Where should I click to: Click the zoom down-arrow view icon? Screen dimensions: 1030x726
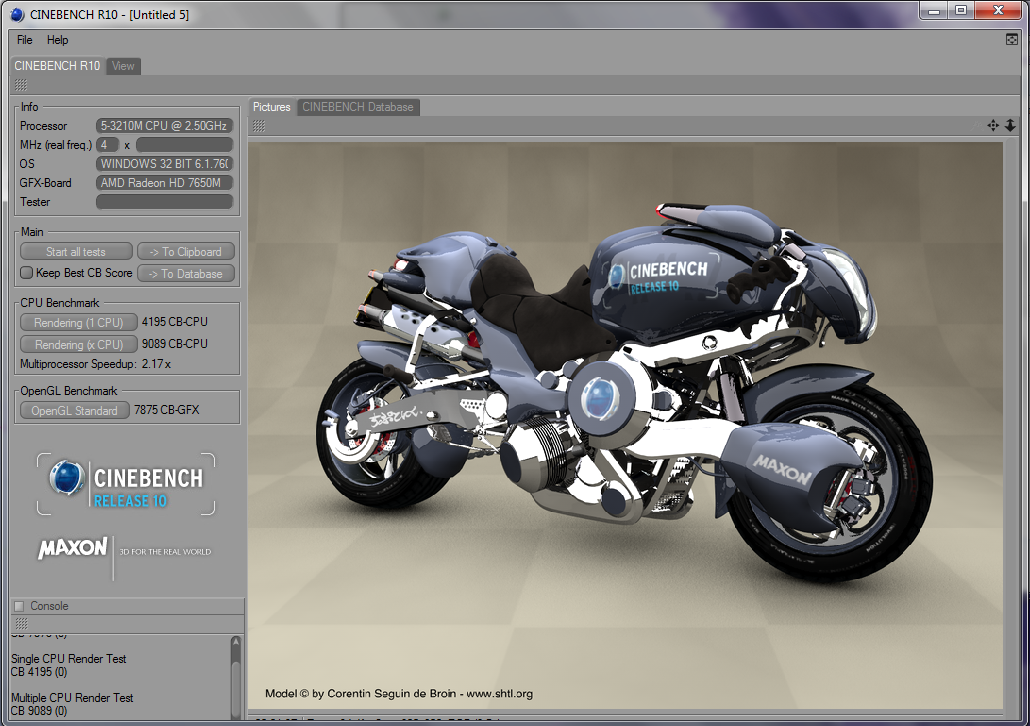pos(1010,125)
